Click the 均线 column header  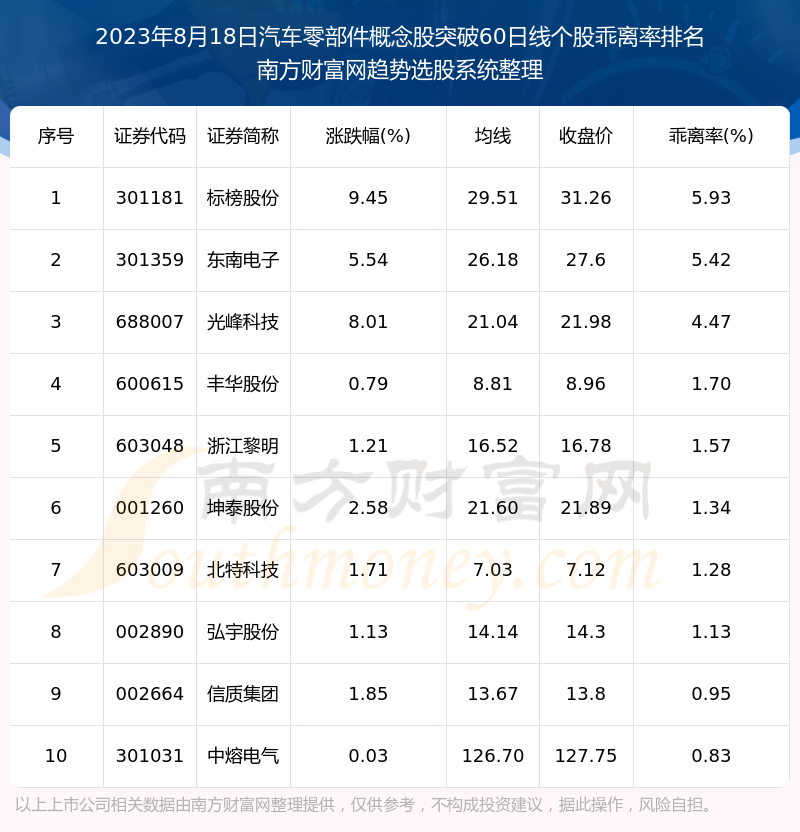click(493, 136)
